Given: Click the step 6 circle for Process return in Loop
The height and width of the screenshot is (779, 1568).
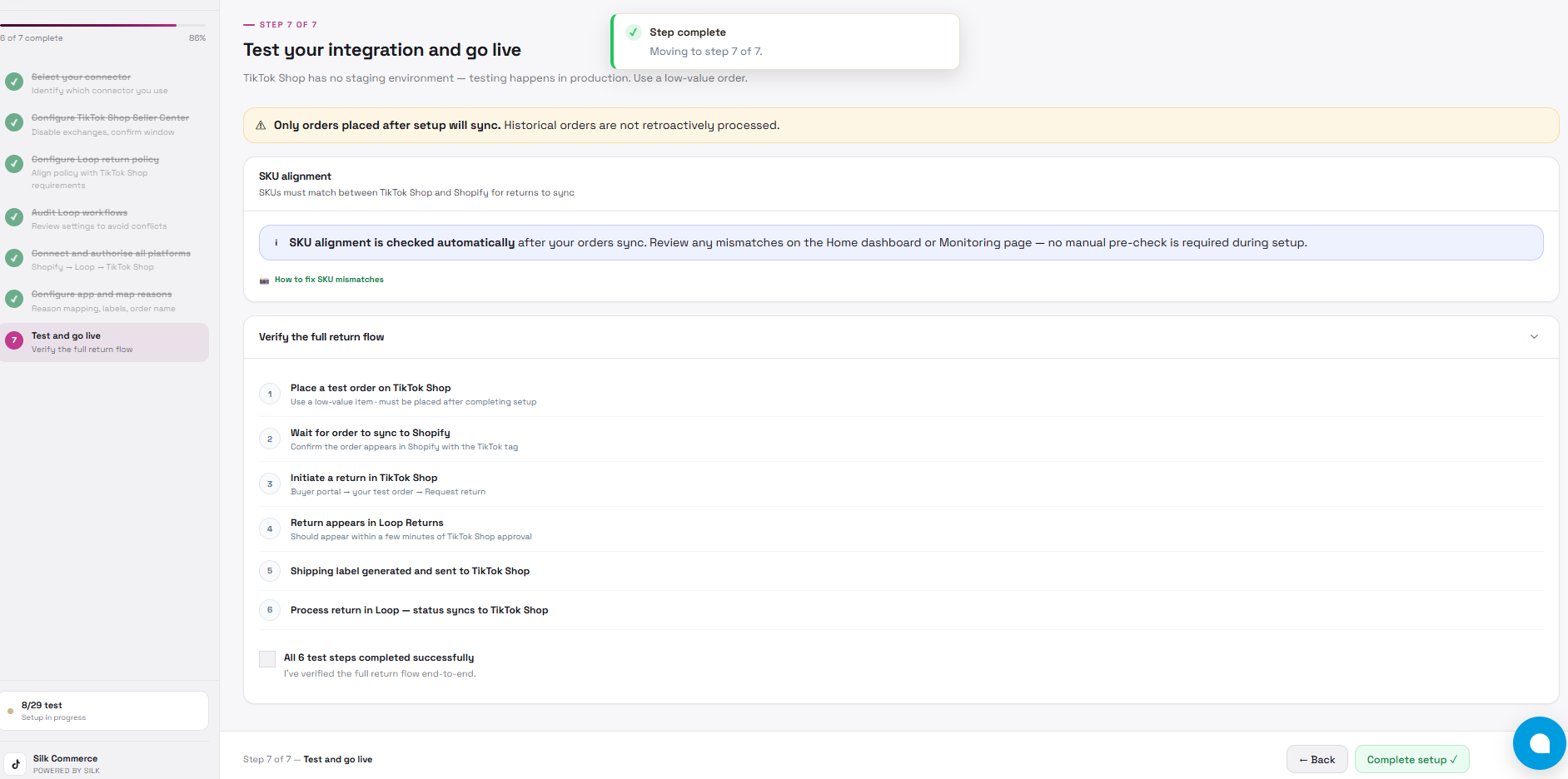Looking at the screenshot, I should [x=270, y=610].
